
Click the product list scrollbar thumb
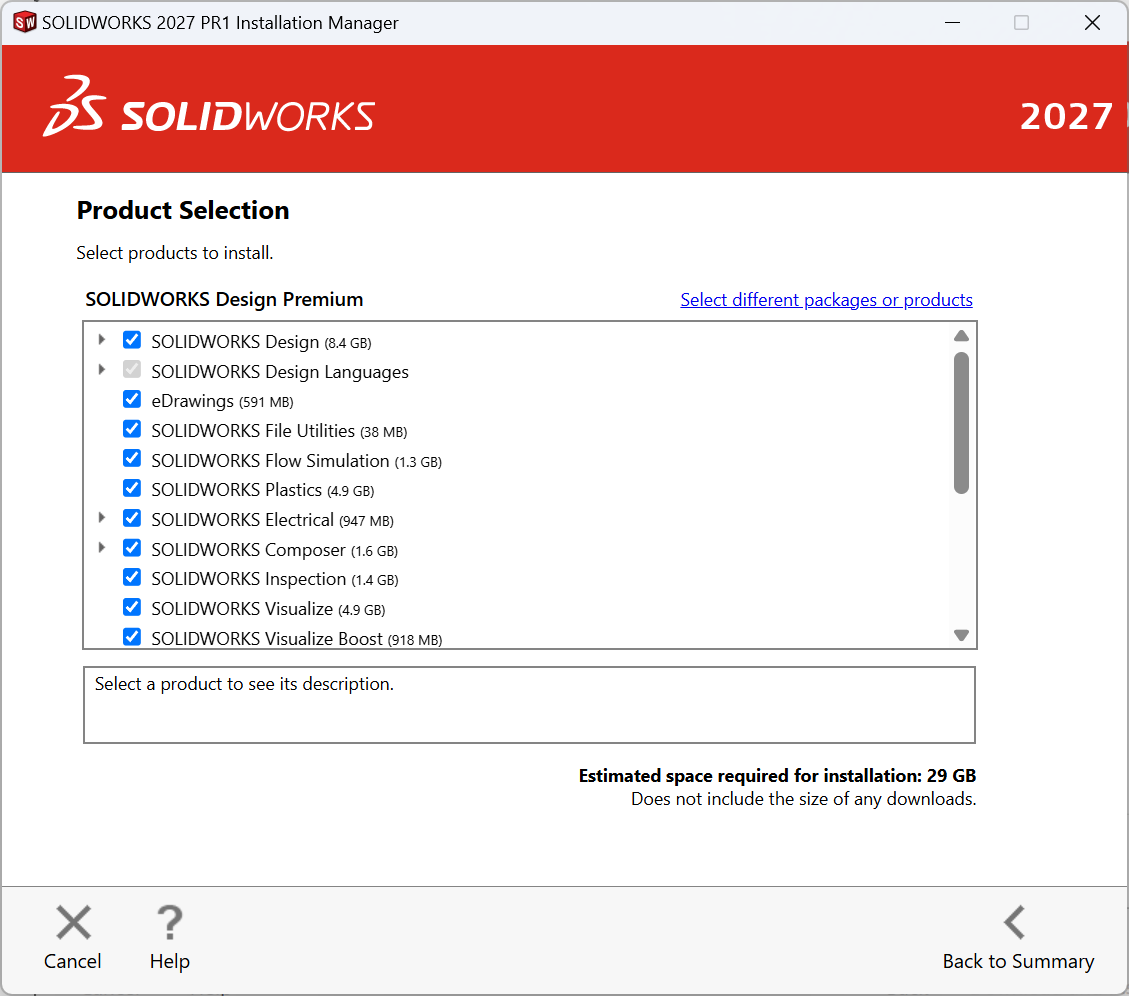click(x=961, y=423)
